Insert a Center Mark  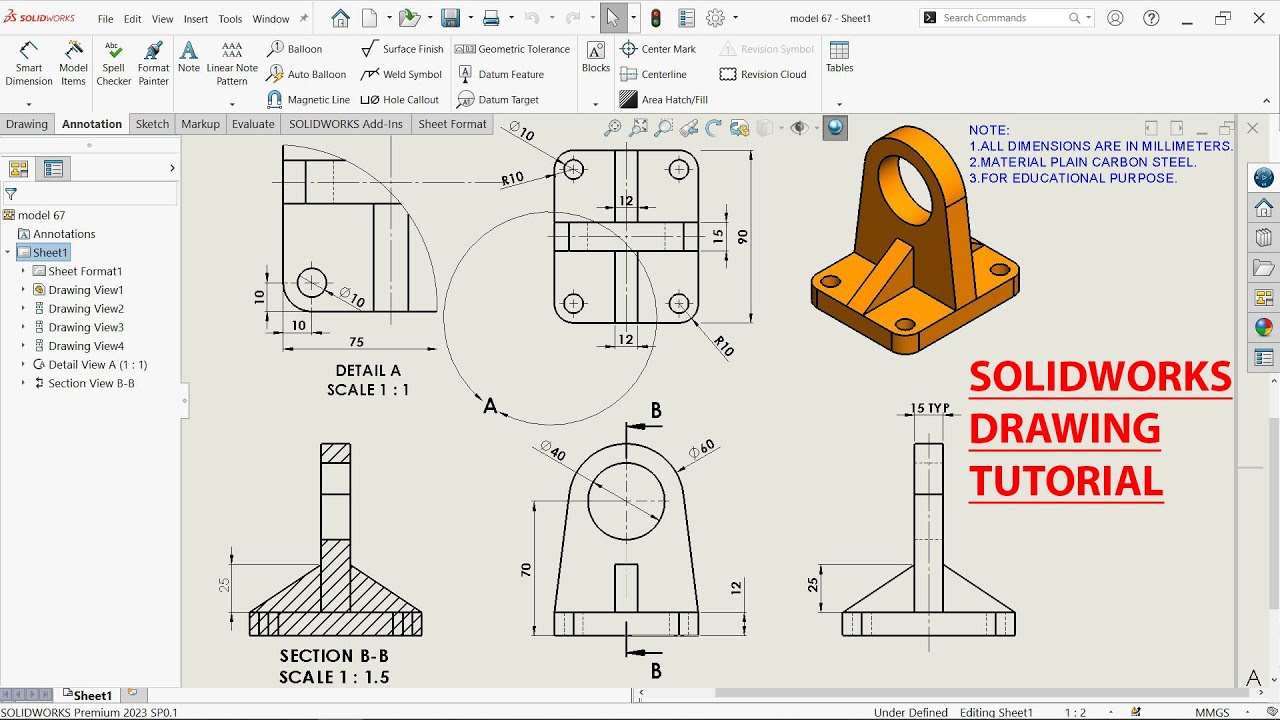[x=658, y=49]
